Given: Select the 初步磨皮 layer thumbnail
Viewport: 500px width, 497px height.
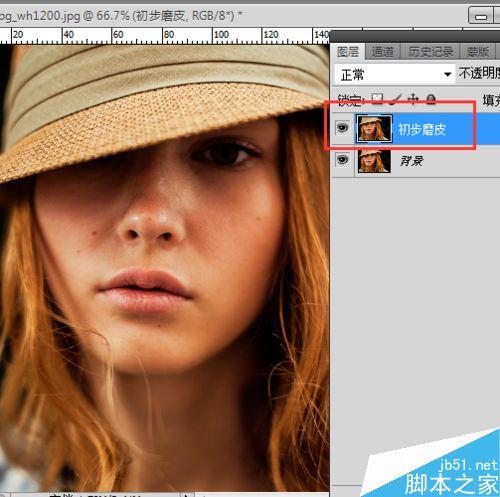Looking at the screenshot, I should [374, 129].
